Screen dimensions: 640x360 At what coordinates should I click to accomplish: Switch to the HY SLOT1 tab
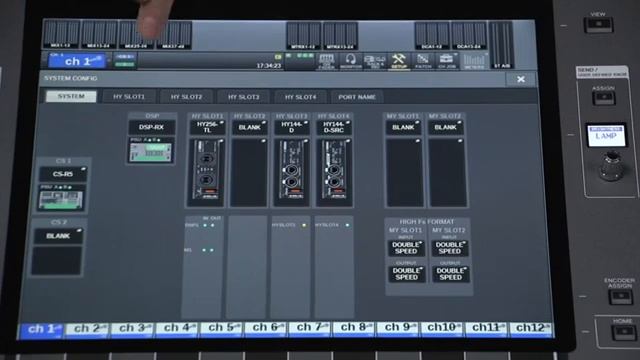coord(129,97)
